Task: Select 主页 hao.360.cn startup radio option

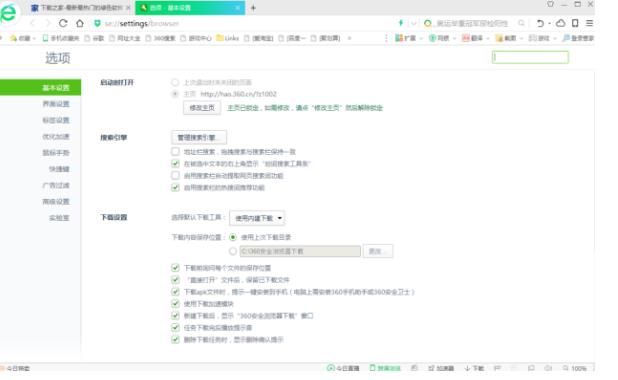Action: tap(175, 94)
